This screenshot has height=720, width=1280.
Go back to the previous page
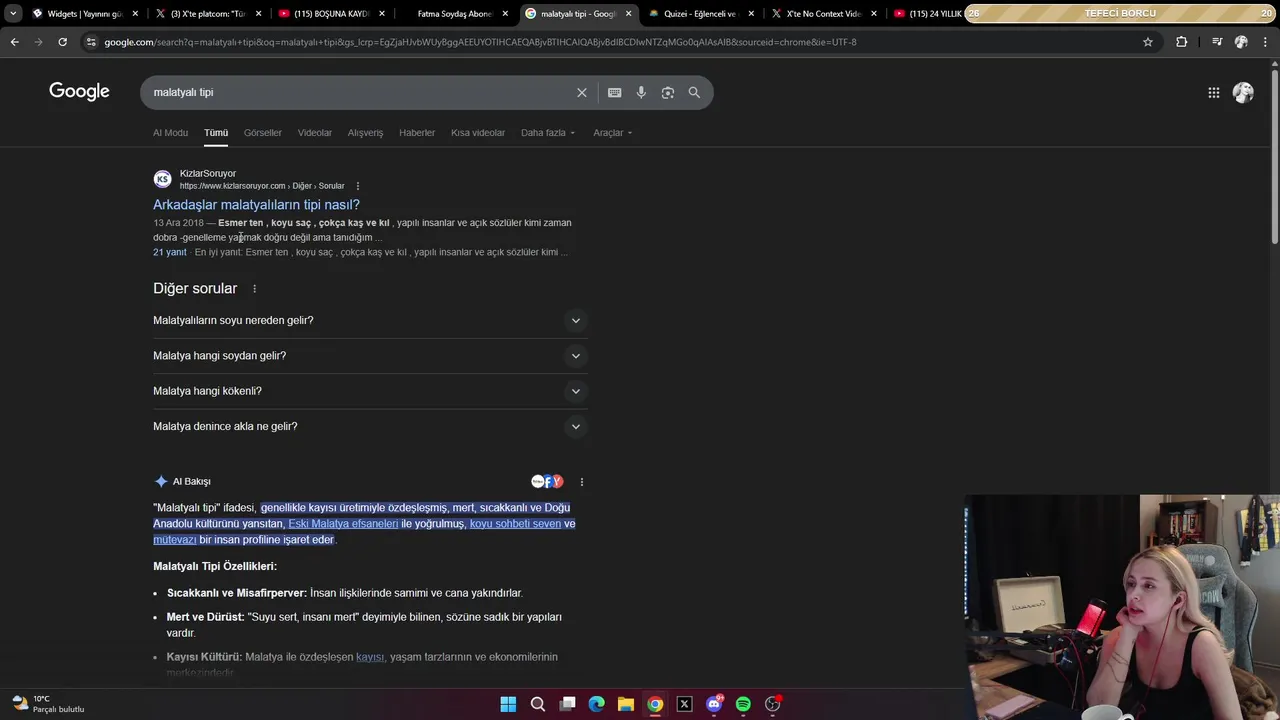click(x=14, y=42)
